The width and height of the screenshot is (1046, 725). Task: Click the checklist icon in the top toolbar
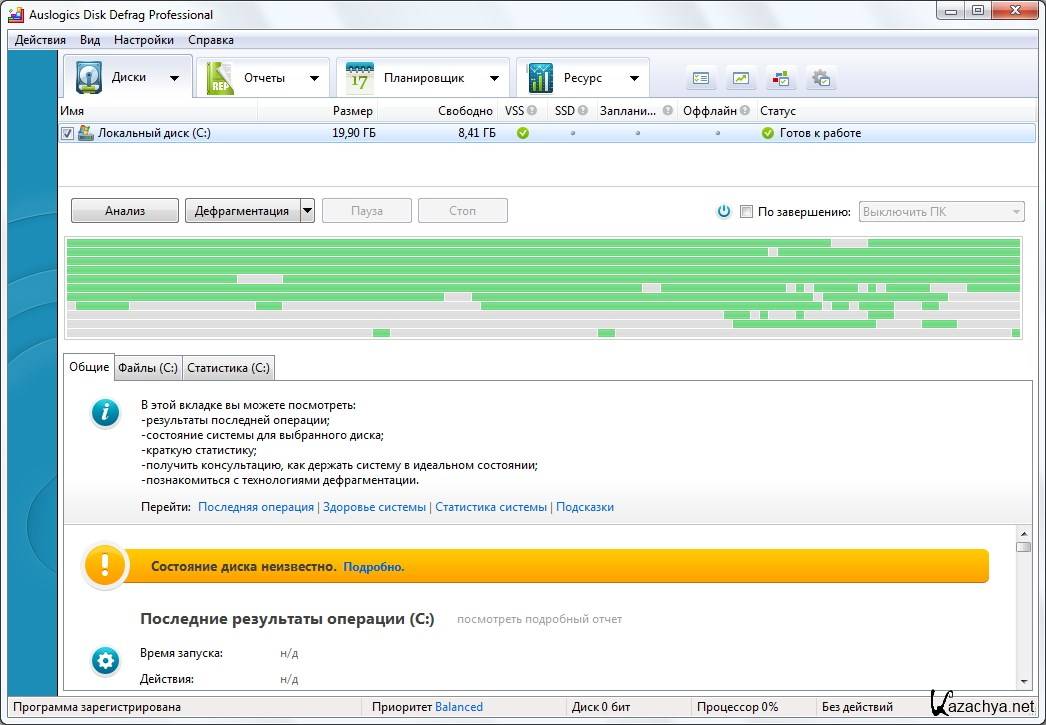pyautogui.click(x=701, y=78)
